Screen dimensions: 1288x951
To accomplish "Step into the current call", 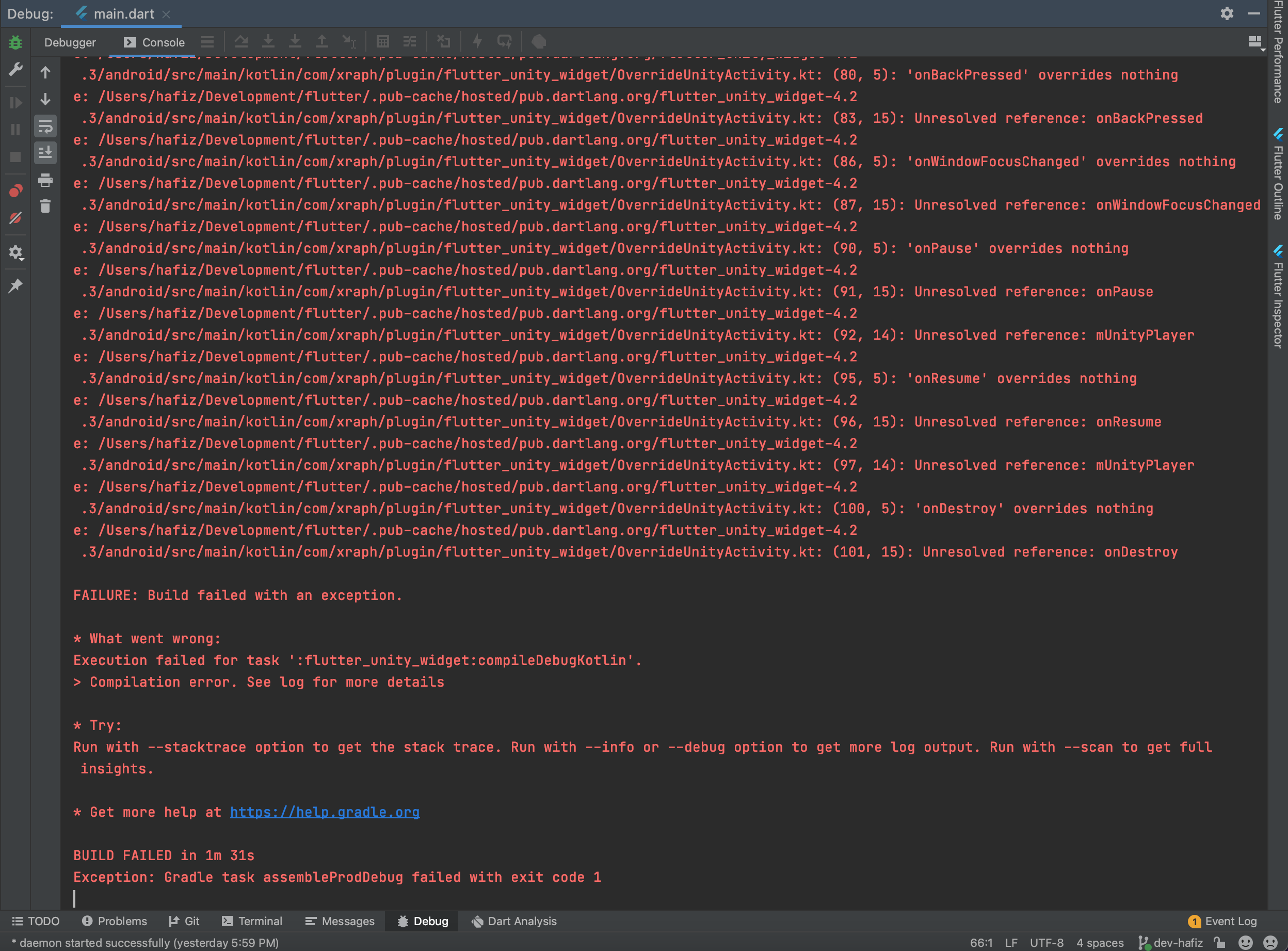I will [268, 41].
